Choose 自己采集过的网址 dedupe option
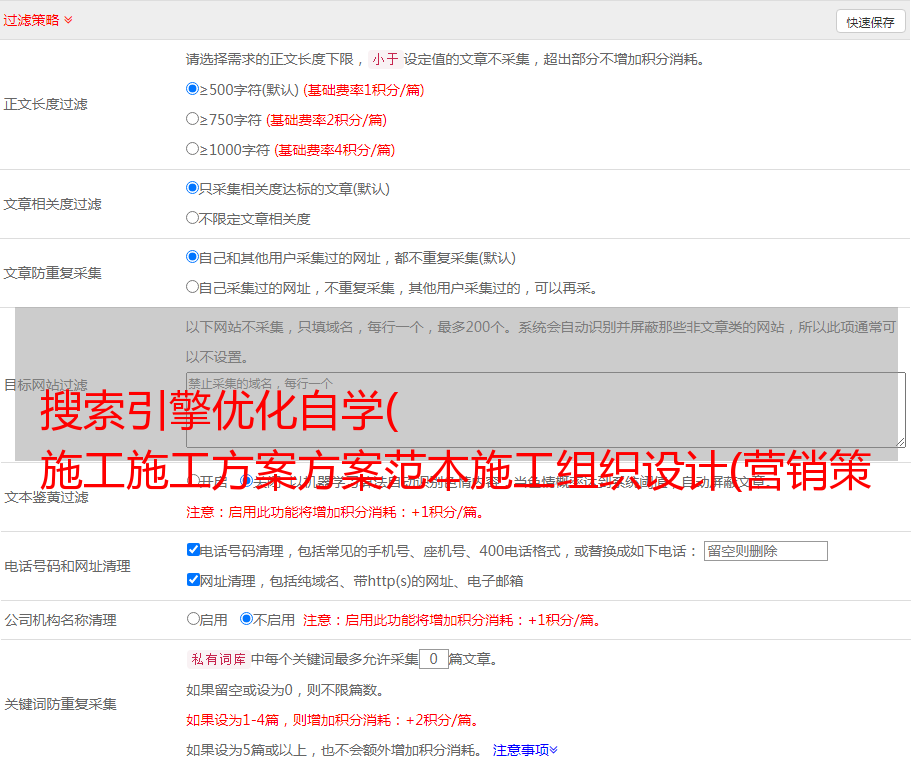 pos(193,287)
